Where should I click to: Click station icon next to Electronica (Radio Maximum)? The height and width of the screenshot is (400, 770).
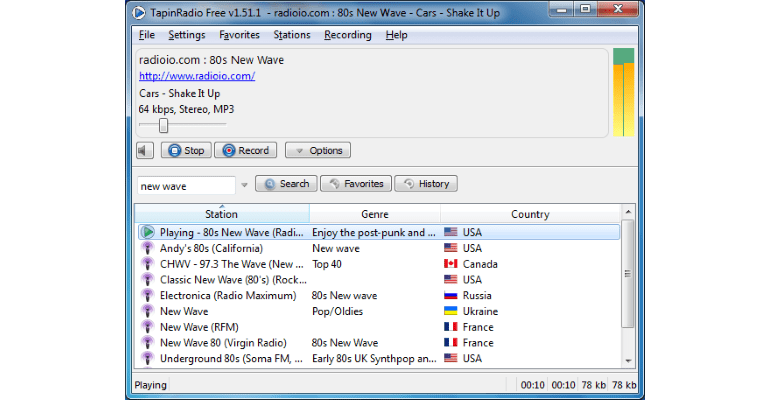147,296
